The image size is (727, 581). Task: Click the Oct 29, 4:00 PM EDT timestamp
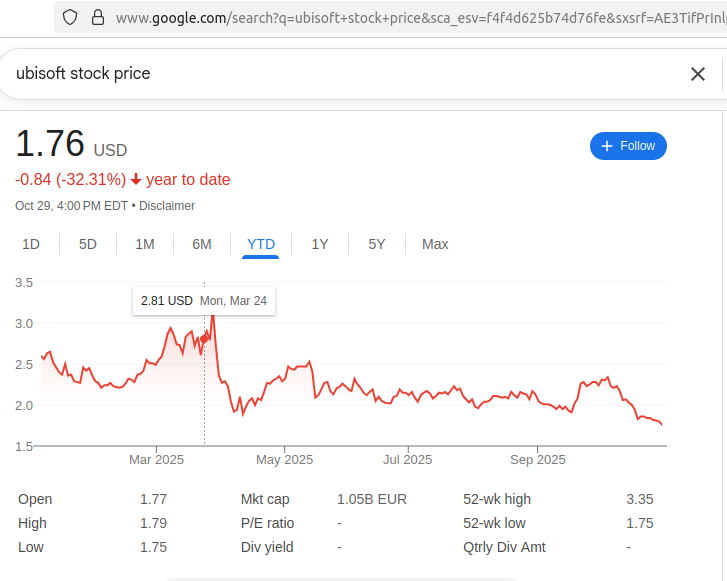[71, 206]
